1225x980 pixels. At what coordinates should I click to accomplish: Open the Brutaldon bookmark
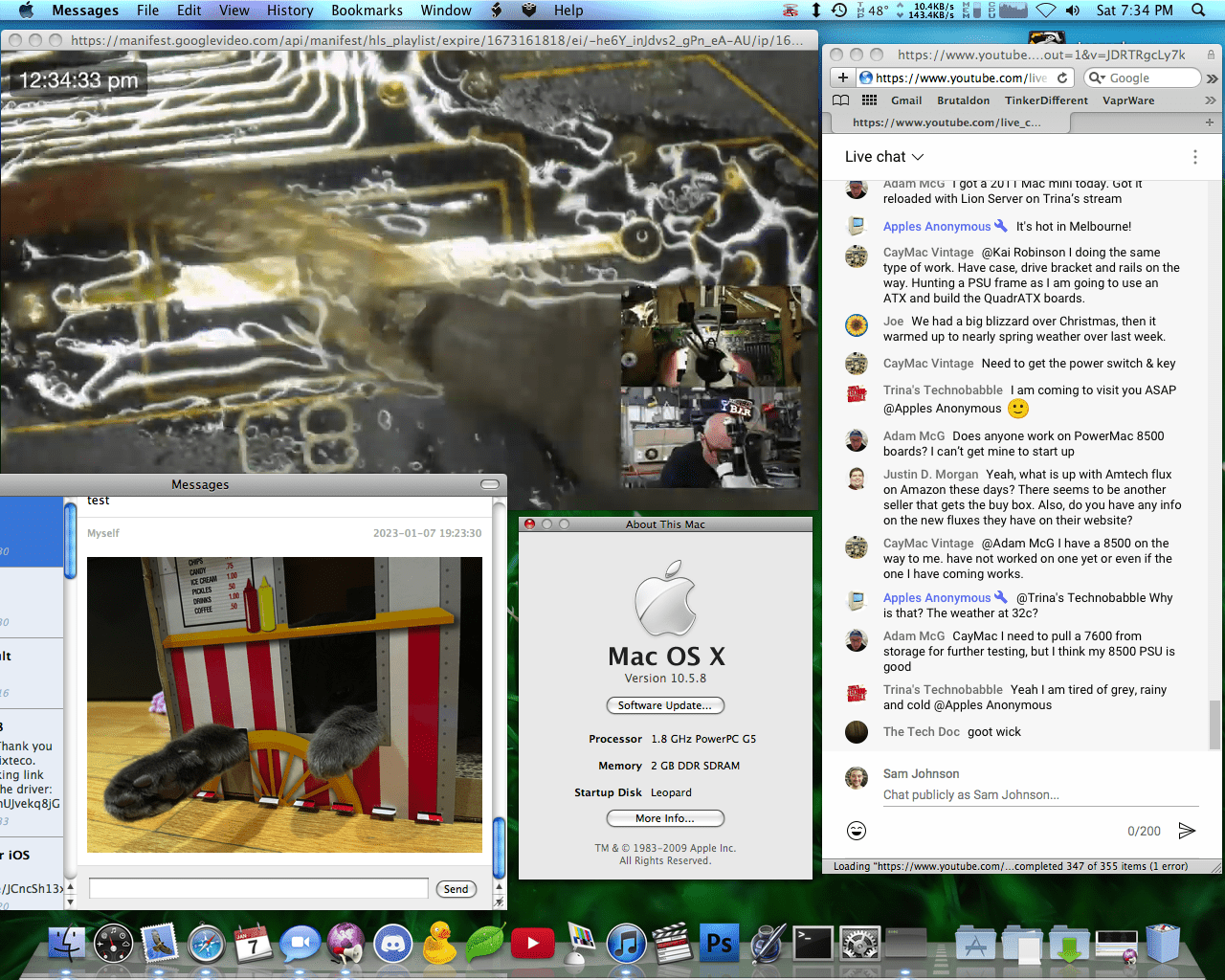[963, 100]
